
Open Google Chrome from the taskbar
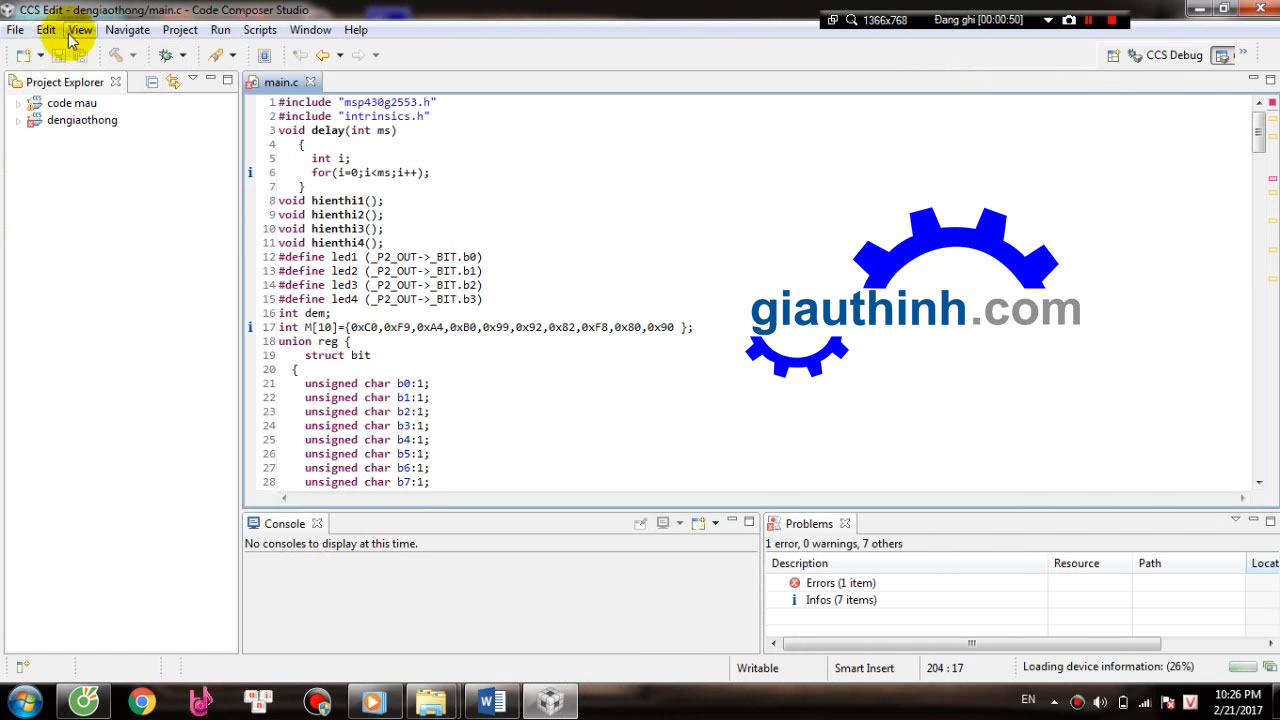(x=142, y=701)
